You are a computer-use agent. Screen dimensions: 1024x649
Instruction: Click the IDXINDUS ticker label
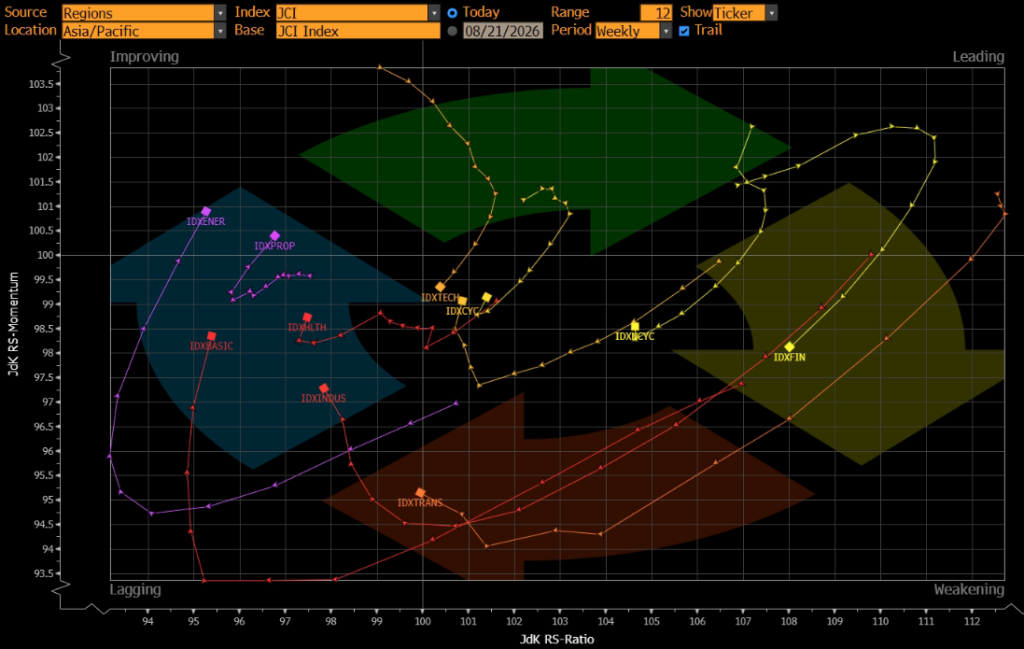(323, 398)
